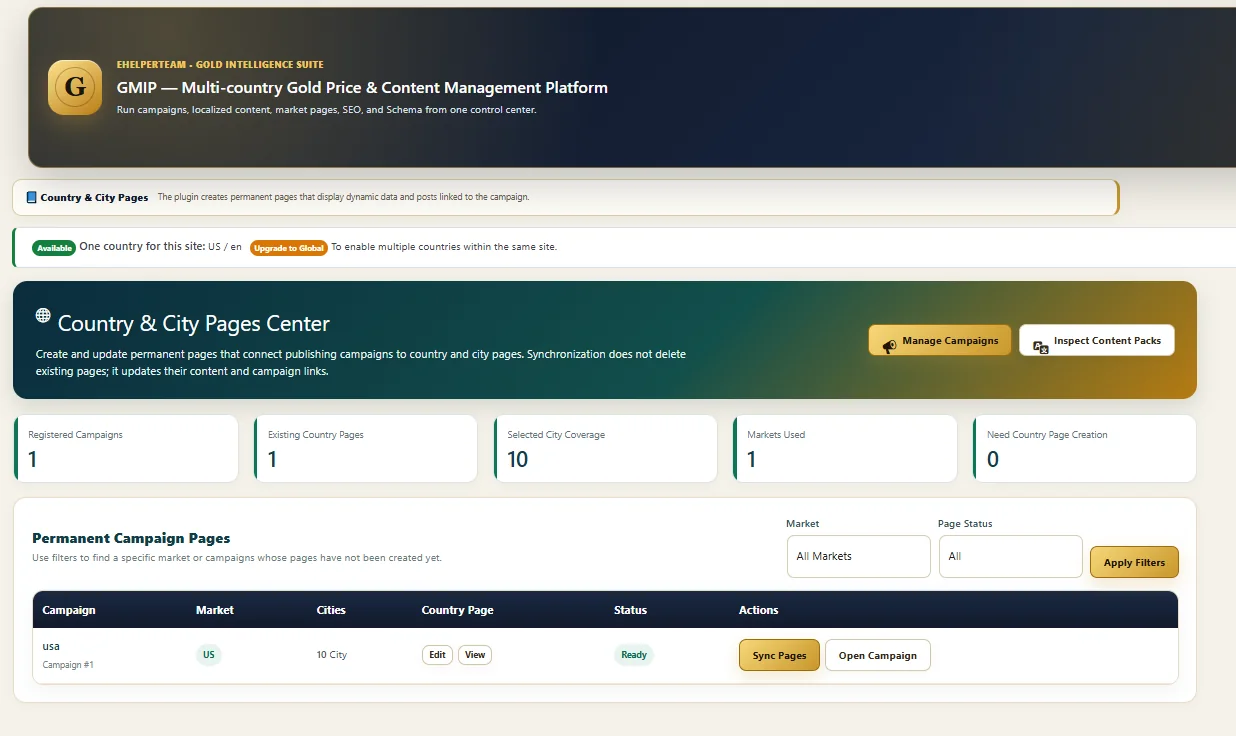Click the Existing Country Pages stat card
1236x736 pixels.
point(366,449)
